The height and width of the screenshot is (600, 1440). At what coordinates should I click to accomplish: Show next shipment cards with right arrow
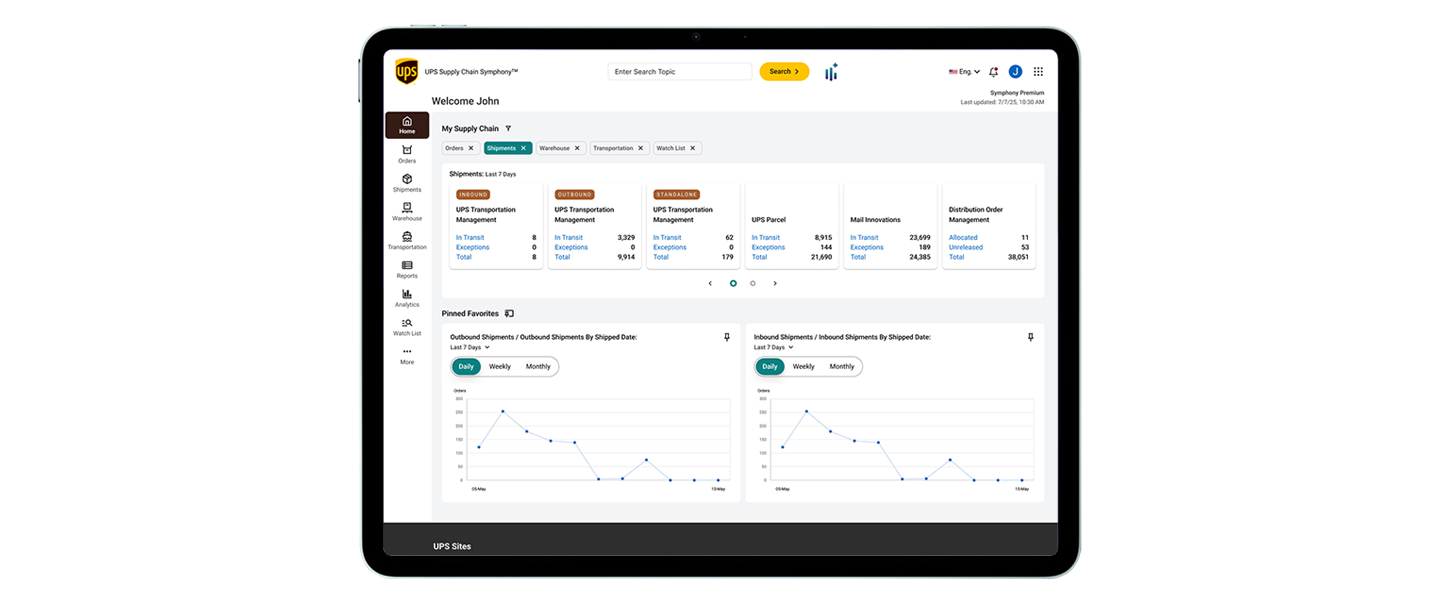pos(775,283)
